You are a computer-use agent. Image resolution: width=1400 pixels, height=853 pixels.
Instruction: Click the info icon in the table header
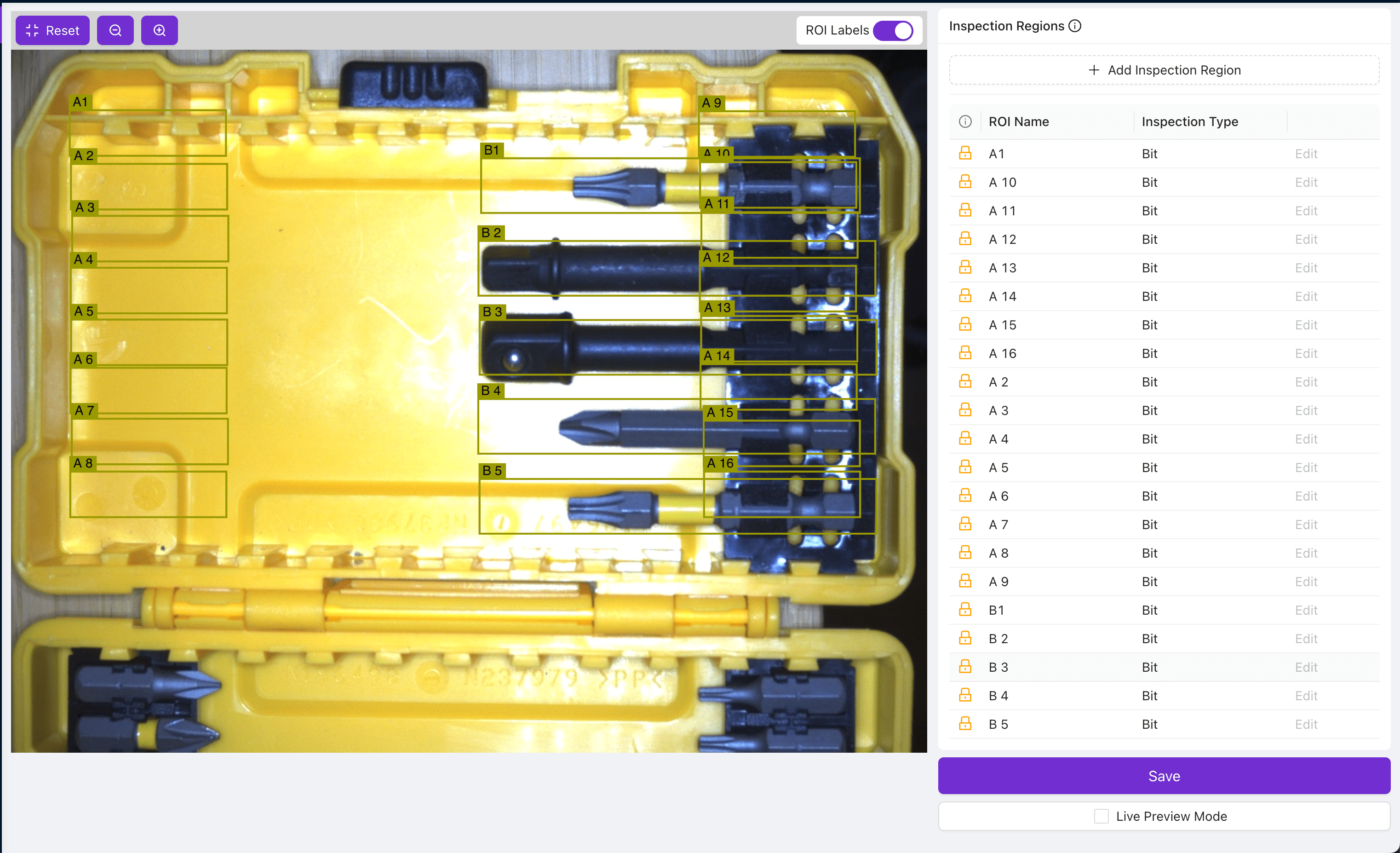coord(965,121)
